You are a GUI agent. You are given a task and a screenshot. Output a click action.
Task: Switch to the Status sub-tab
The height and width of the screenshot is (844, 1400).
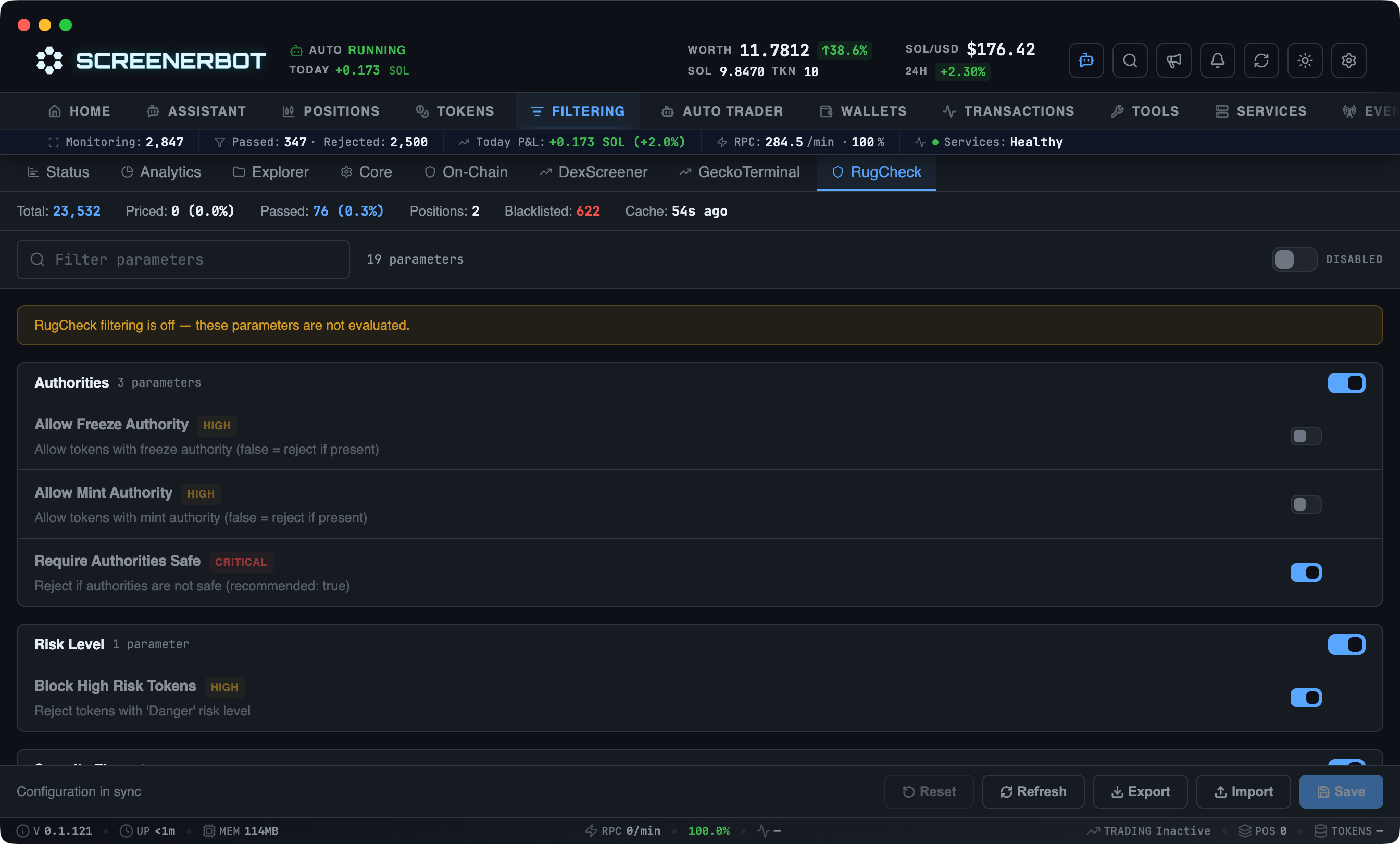[x=58, y=172]
